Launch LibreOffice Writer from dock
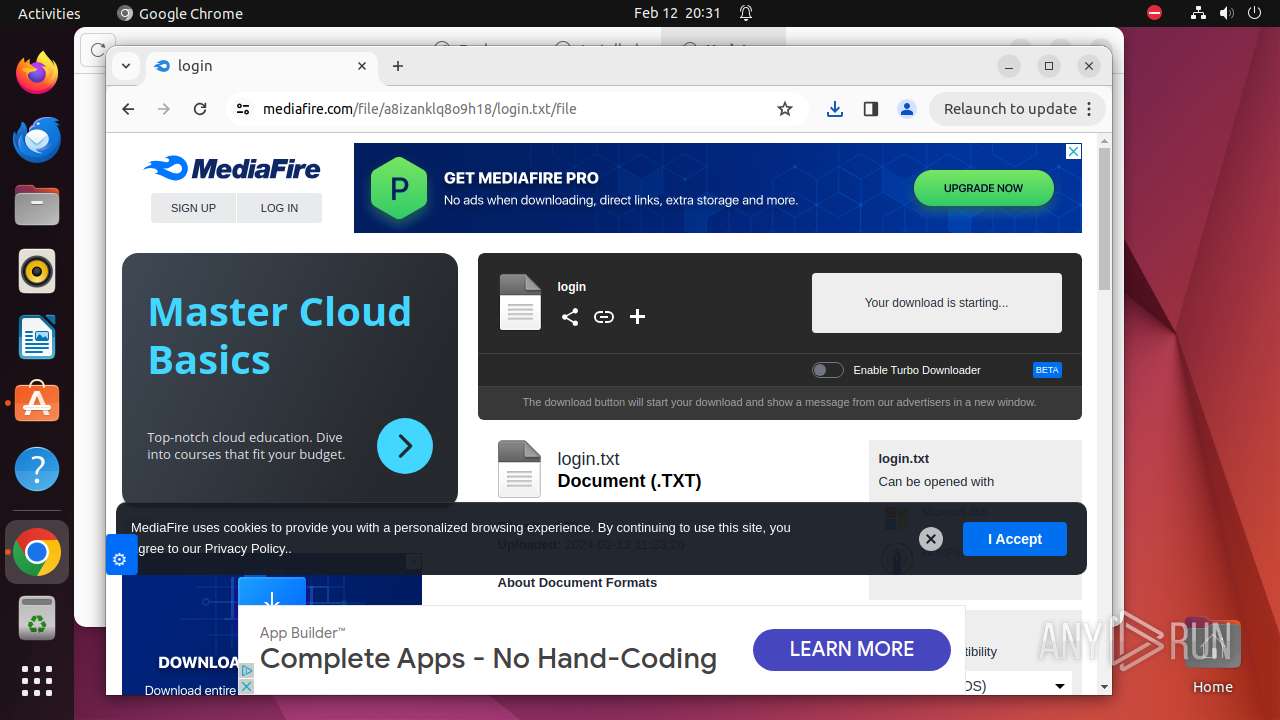Viewport: 1280px width, 720px height. click(x=37, y=337)
